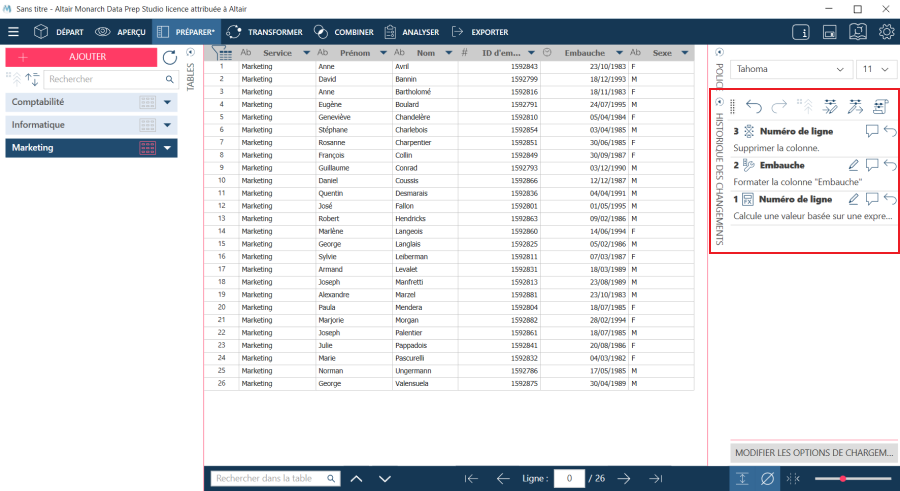900x491 pixels.
Task: Open the info panel icon in header
Action: tap(801, 32)
